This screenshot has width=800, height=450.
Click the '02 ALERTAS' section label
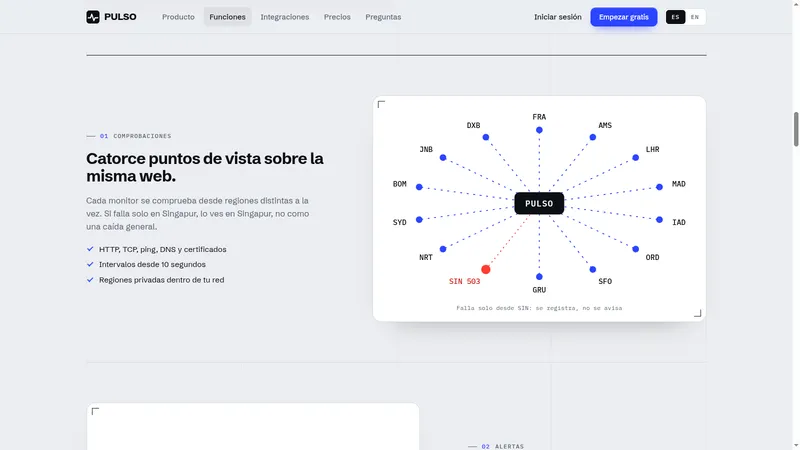coord(496,446)
